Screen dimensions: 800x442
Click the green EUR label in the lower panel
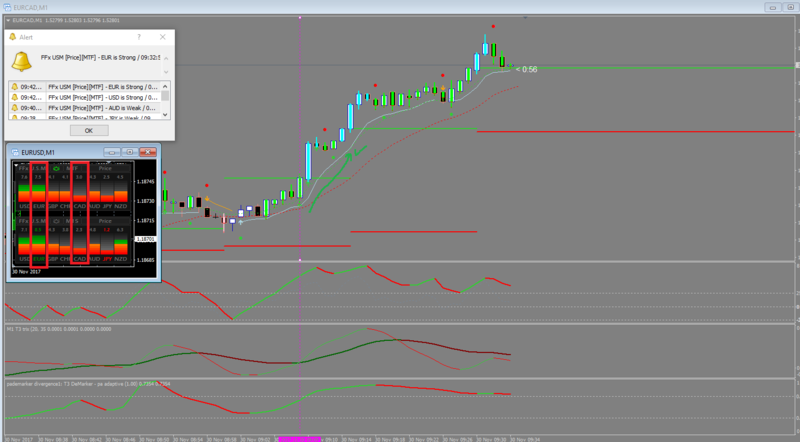point(38,259)
